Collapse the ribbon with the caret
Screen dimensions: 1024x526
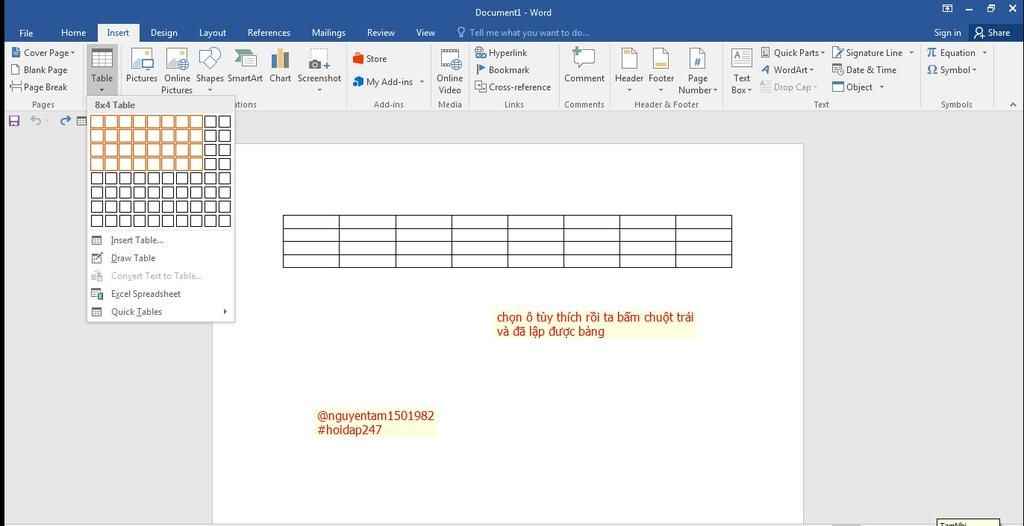(x=1013, y=105)
